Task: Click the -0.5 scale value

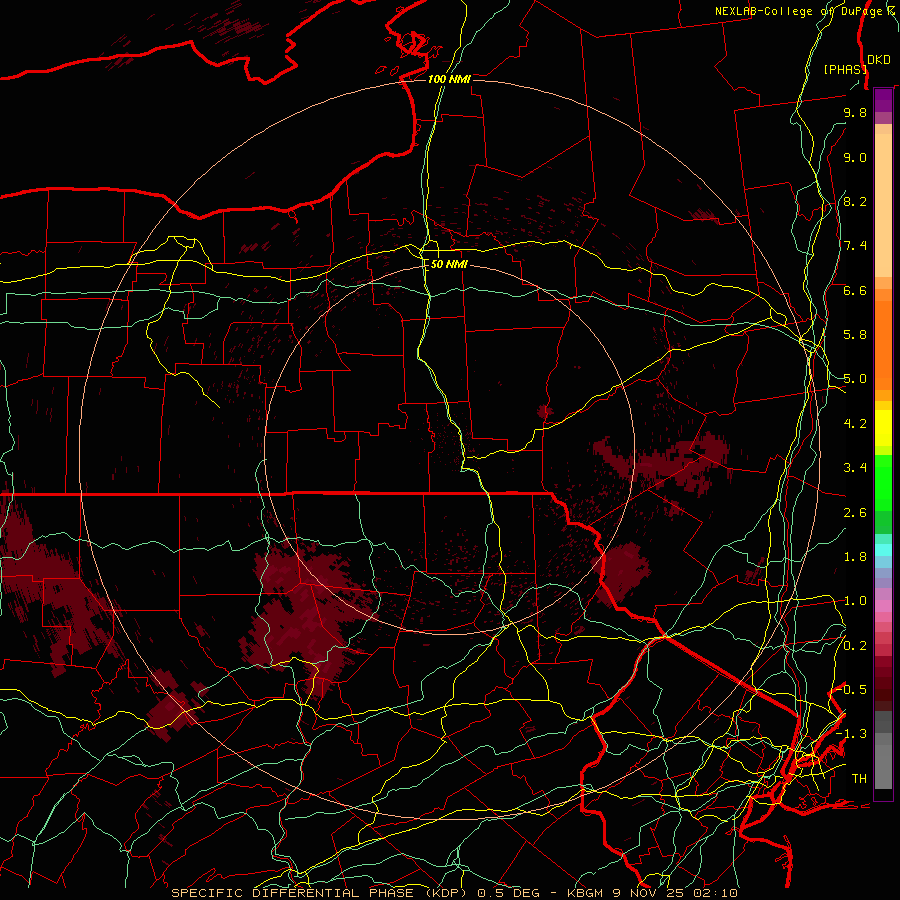Action: (851, 690)
